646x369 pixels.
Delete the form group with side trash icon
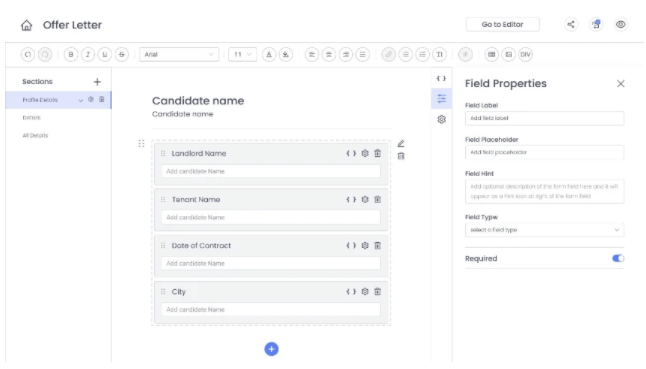401,156
